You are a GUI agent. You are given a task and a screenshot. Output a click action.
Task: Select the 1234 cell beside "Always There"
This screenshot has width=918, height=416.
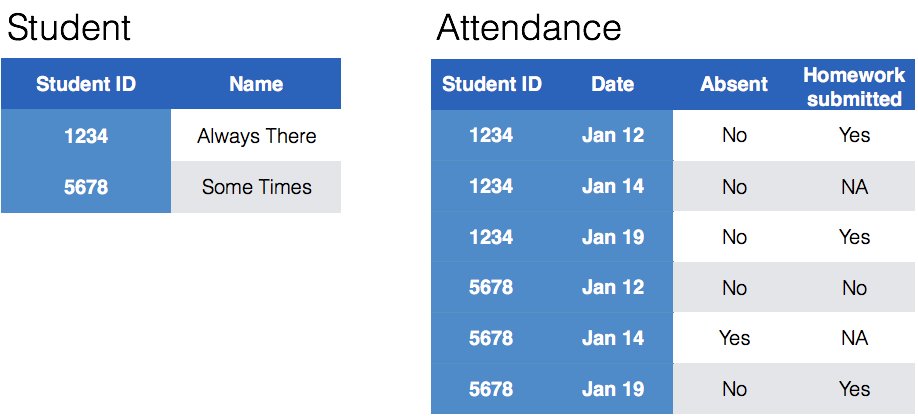pos(86,136)
